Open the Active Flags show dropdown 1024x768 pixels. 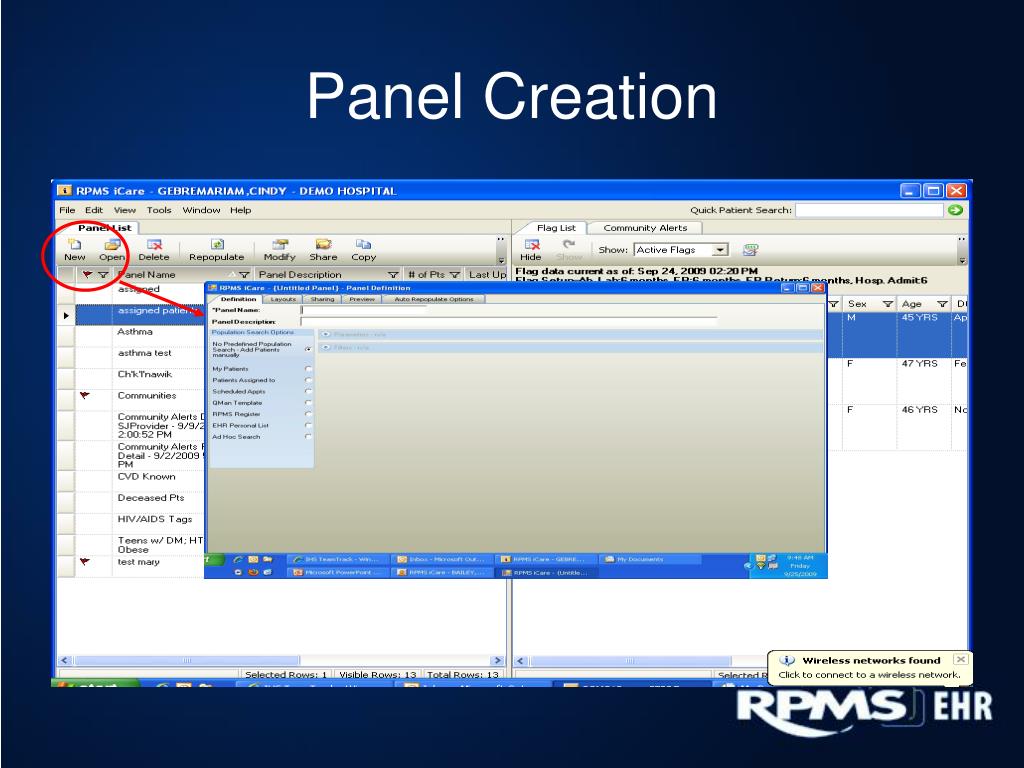pyautogui.click(x=720, y=250)
